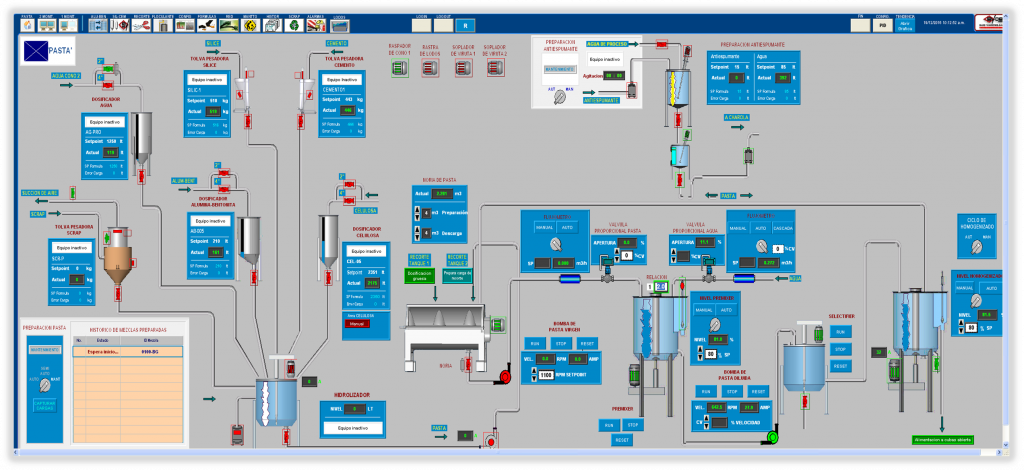Open the FORMULAS toolbar icon
Image resolution: width=1024 pixels, height=470 pixels.
[x=208, y=25]
